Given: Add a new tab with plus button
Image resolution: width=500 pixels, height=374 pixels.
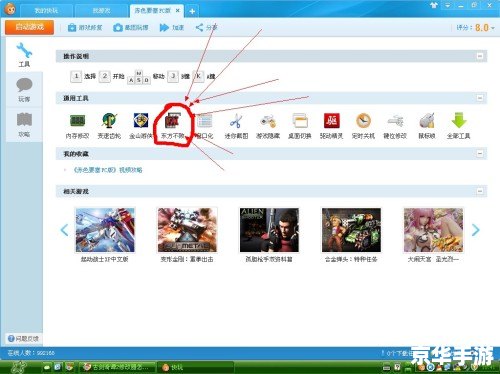Looking at the screenshot, I should [x=192, y=11].
